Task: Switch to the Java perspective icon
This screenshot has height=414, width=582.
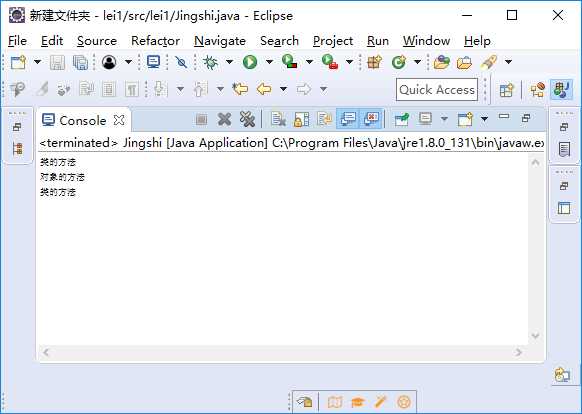Action: pyautogui.click(x=561, y=89)
